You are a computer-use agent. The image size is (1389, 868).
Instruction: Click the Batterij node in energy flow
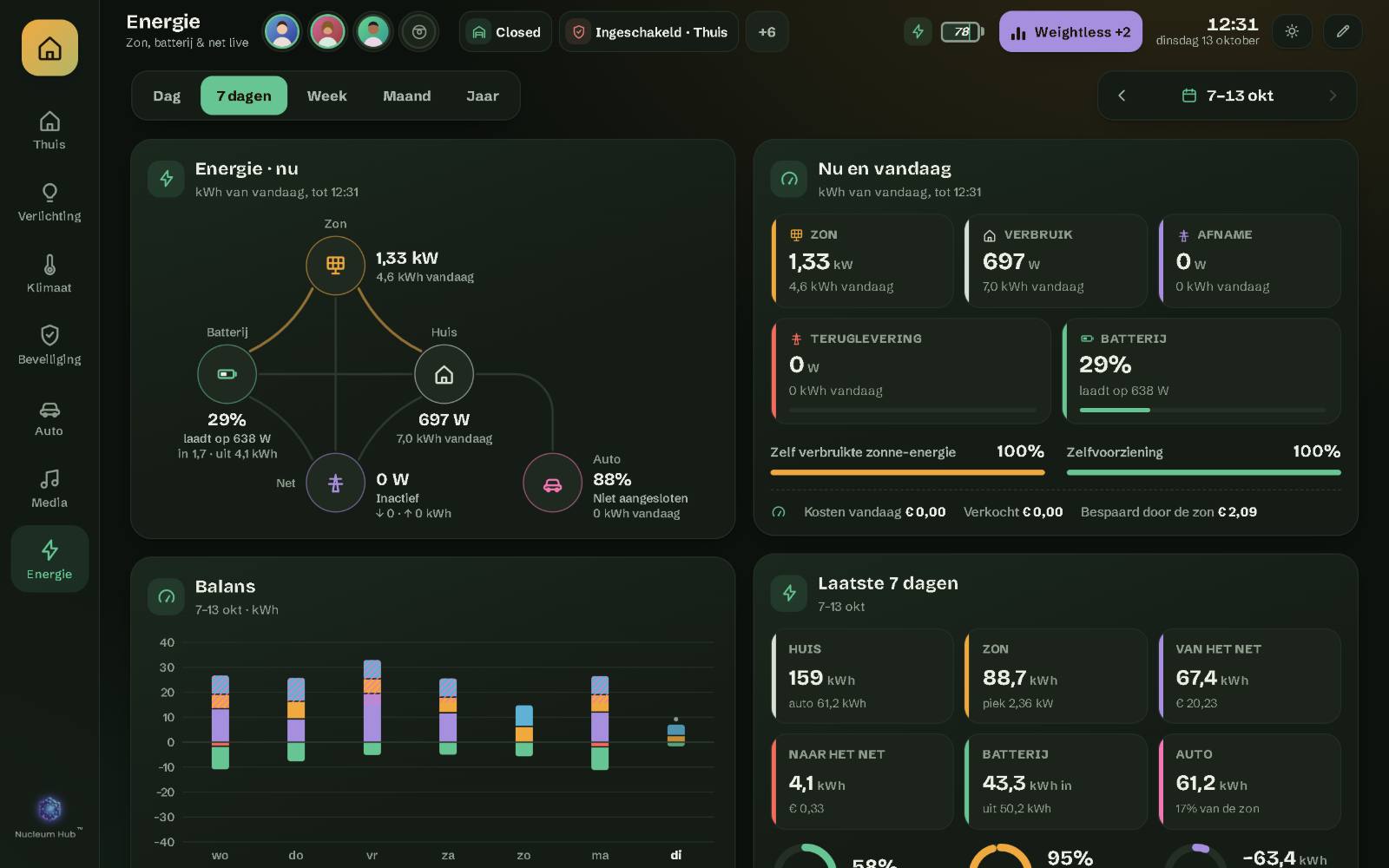point(227,374)
